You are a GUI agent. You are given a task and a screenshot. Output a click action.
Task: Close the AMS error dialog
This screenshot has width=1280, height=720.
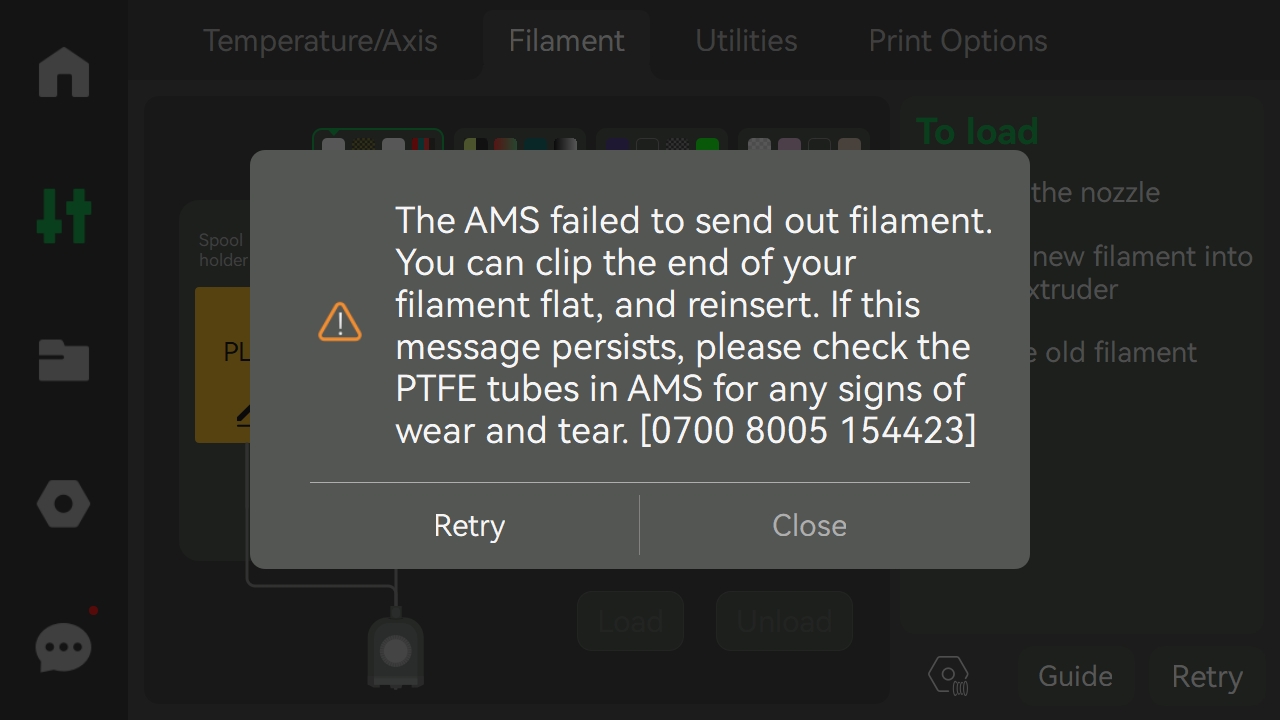[809, 525]
